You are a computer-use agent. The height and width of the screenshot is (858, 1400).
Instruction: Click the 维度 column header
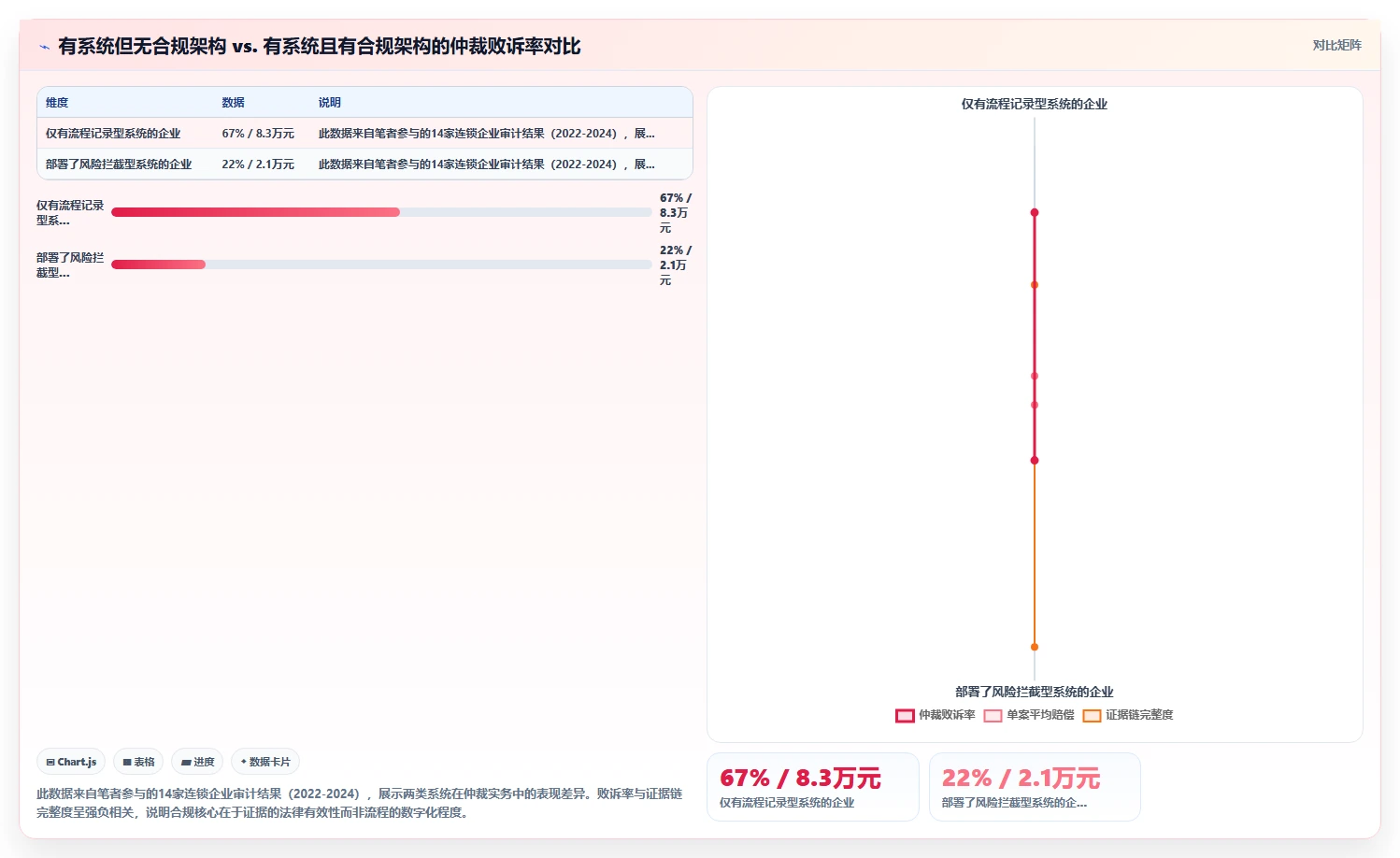57,103
